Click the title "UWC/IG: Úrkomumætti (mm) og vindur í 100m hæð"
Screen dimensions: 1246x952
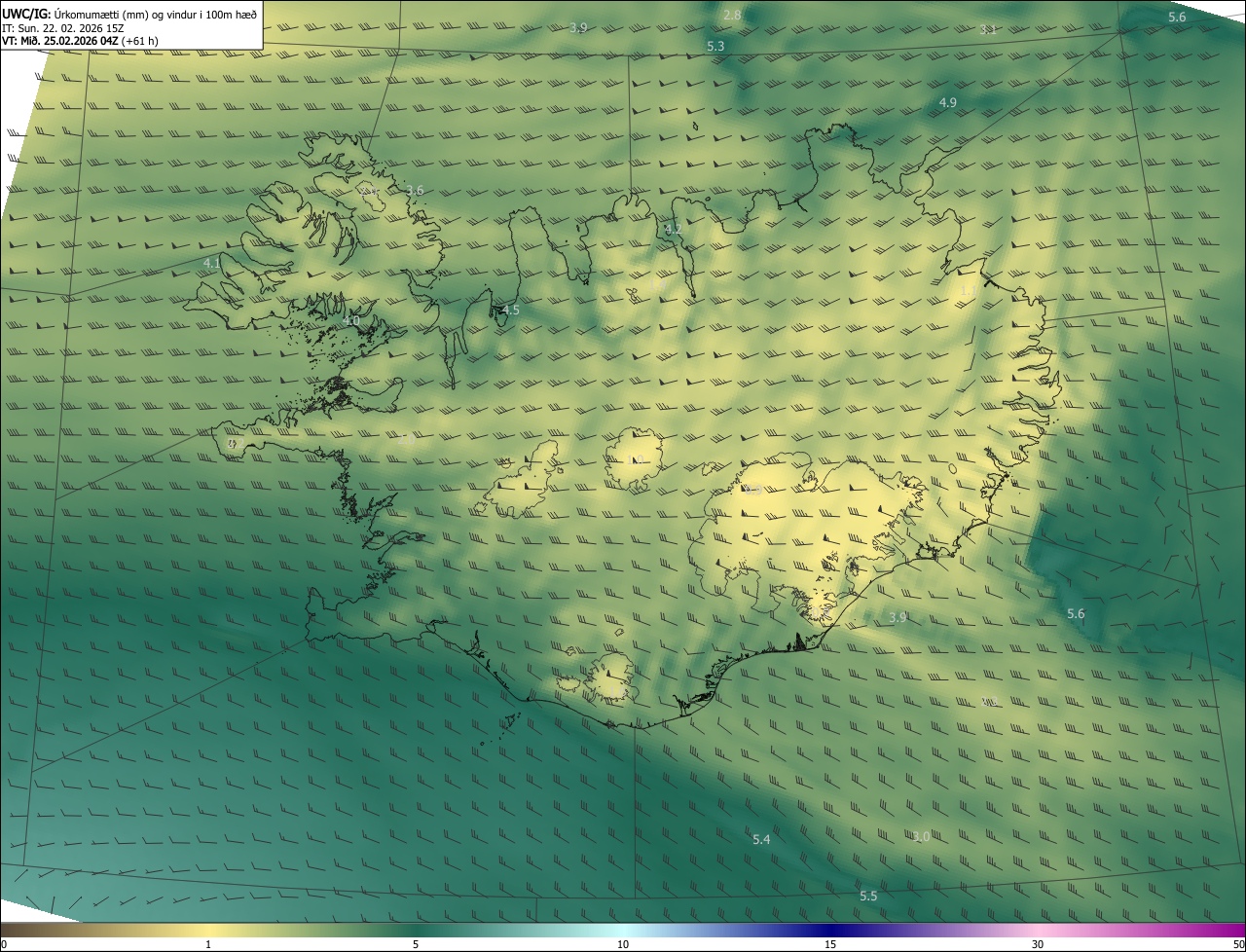[x=129, y=14]
